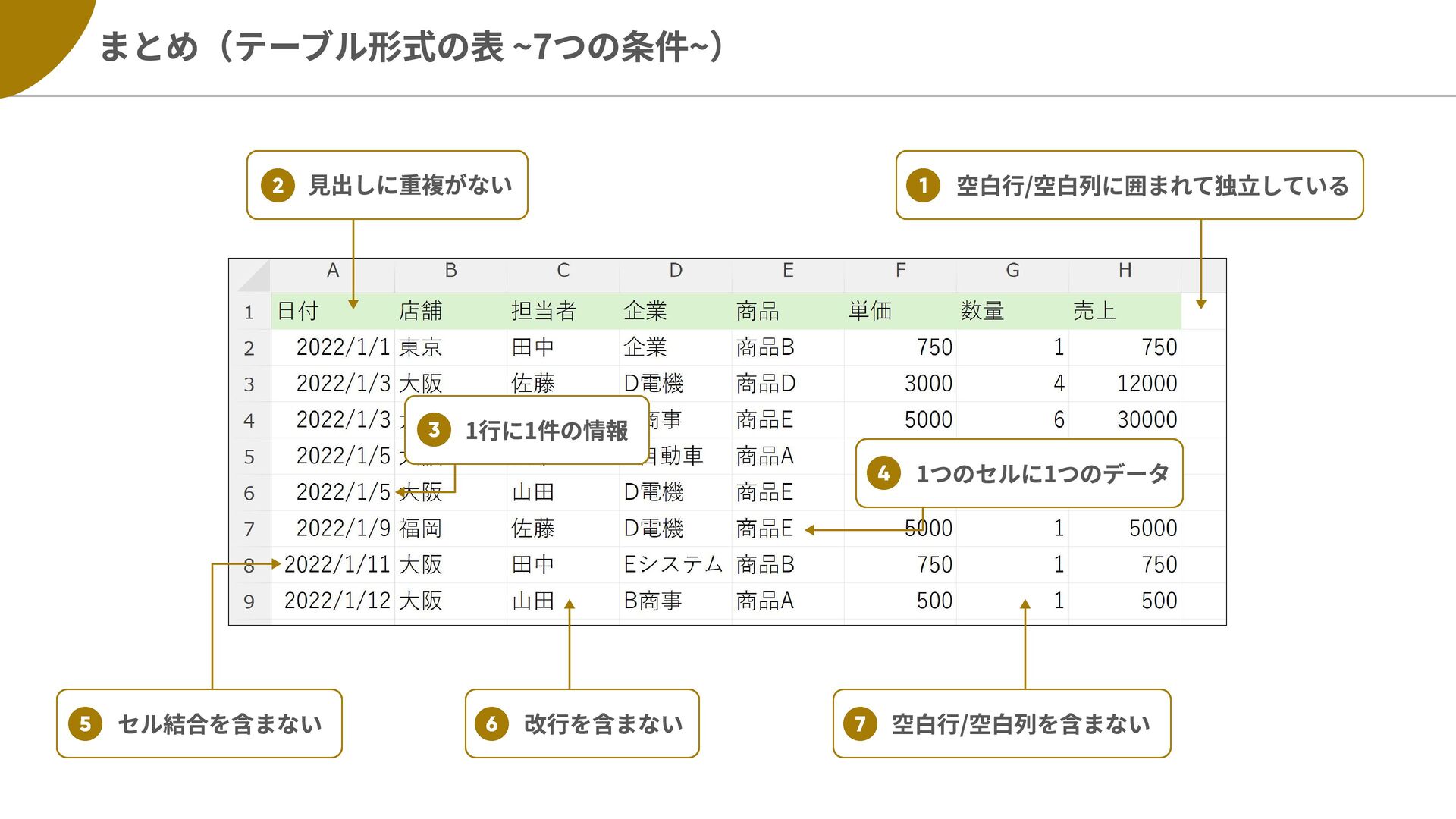
Task: Select 田中 in row 2
Action: [x=563, y=347]
